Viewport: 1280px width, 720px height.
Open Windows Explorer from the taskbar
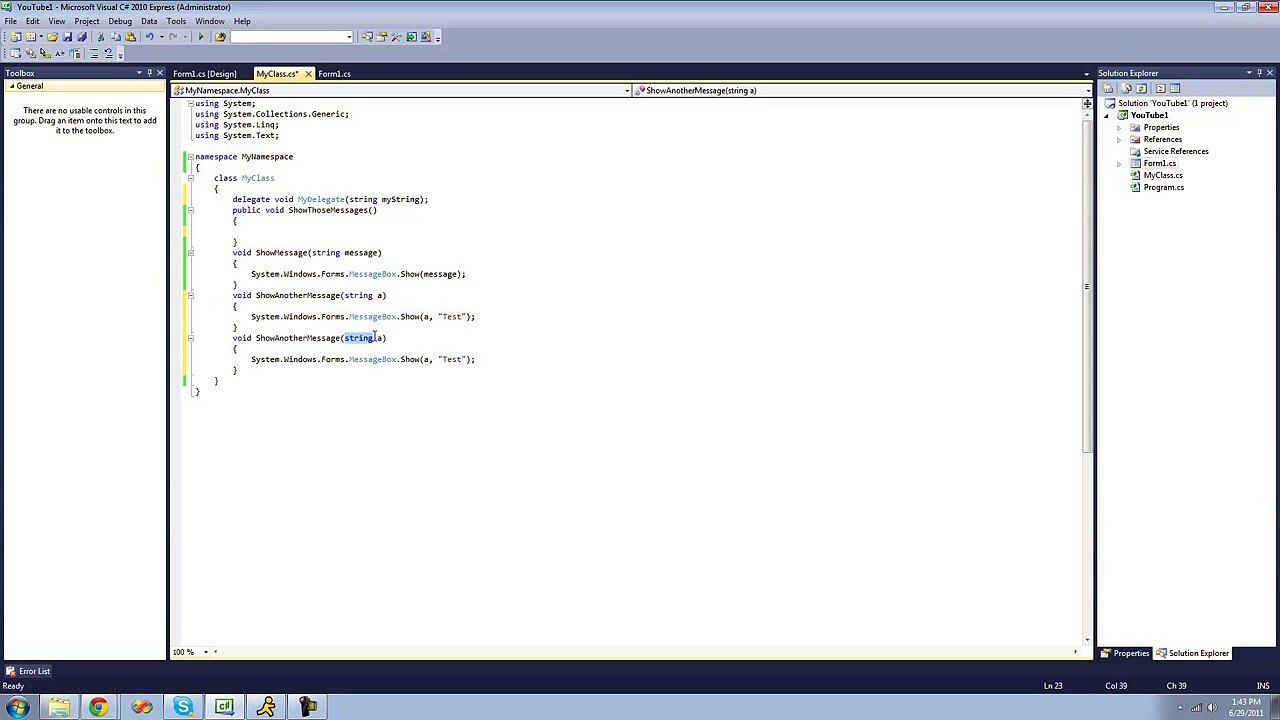coord(58,707)
